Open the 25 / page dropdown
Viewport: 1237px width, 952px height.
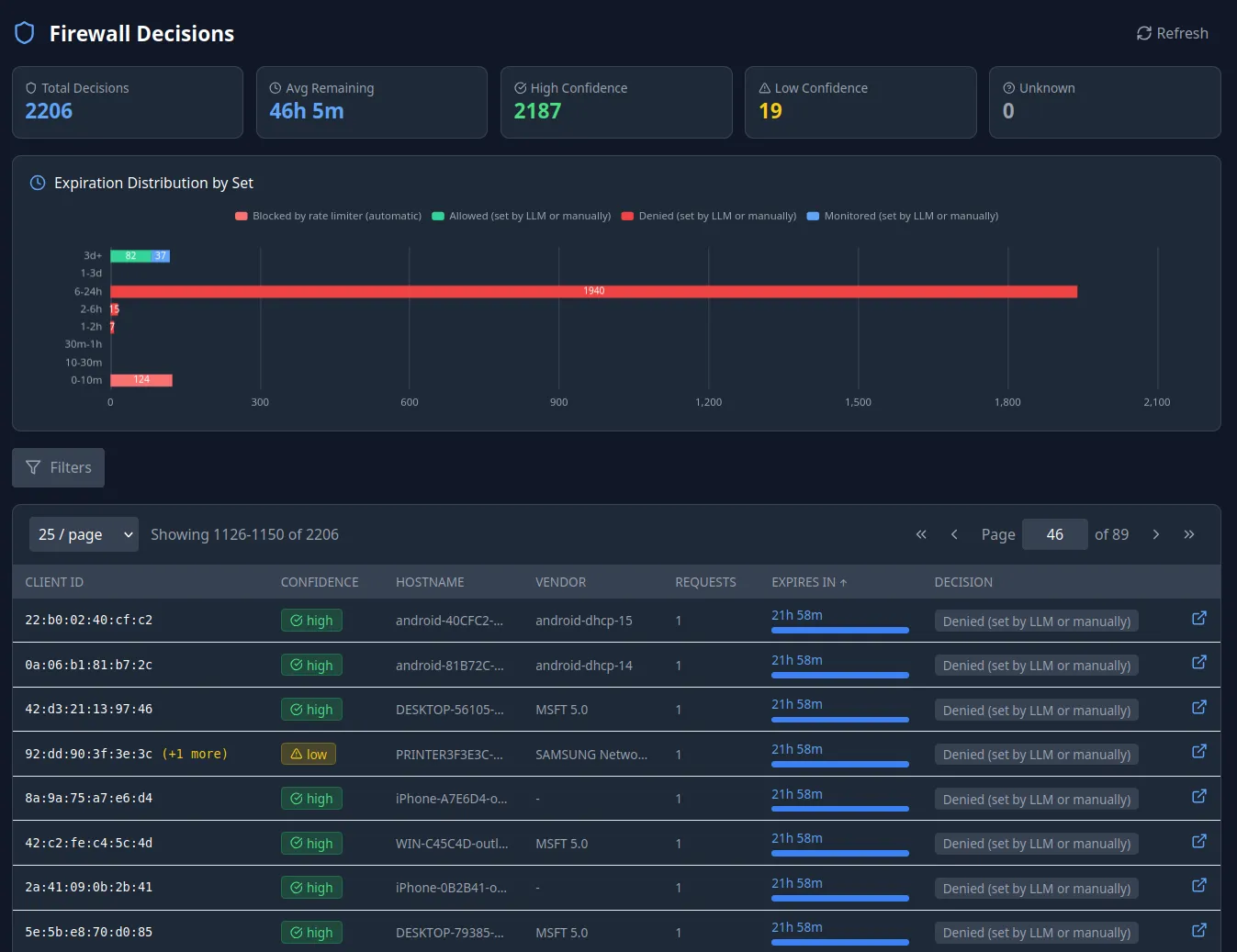[84, 534]
